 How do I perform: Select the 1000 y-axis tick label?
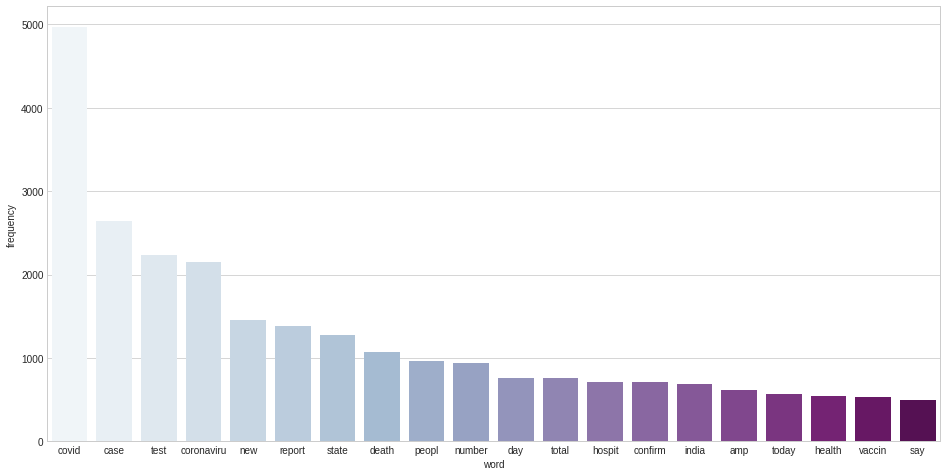coord(34,359)
